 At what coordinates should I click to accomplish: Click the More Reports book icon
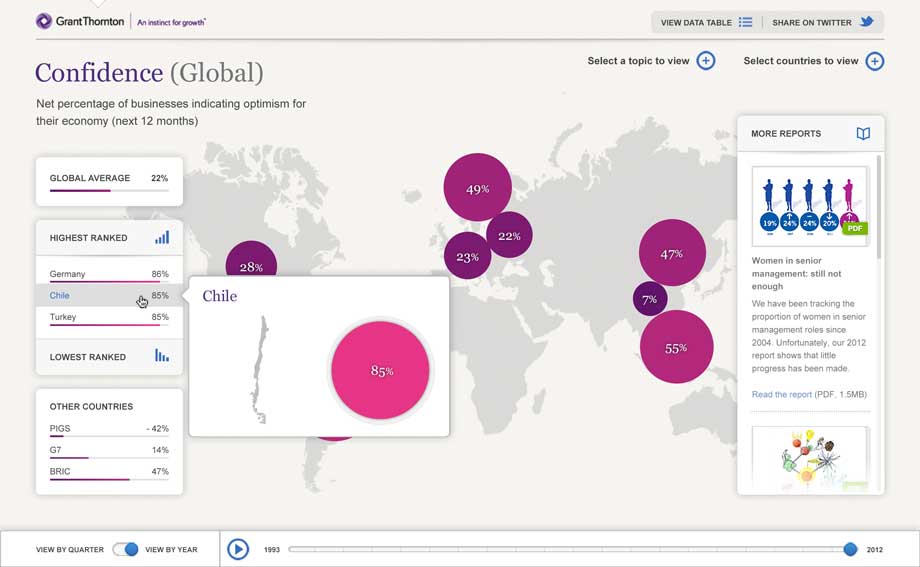[863, 133]
